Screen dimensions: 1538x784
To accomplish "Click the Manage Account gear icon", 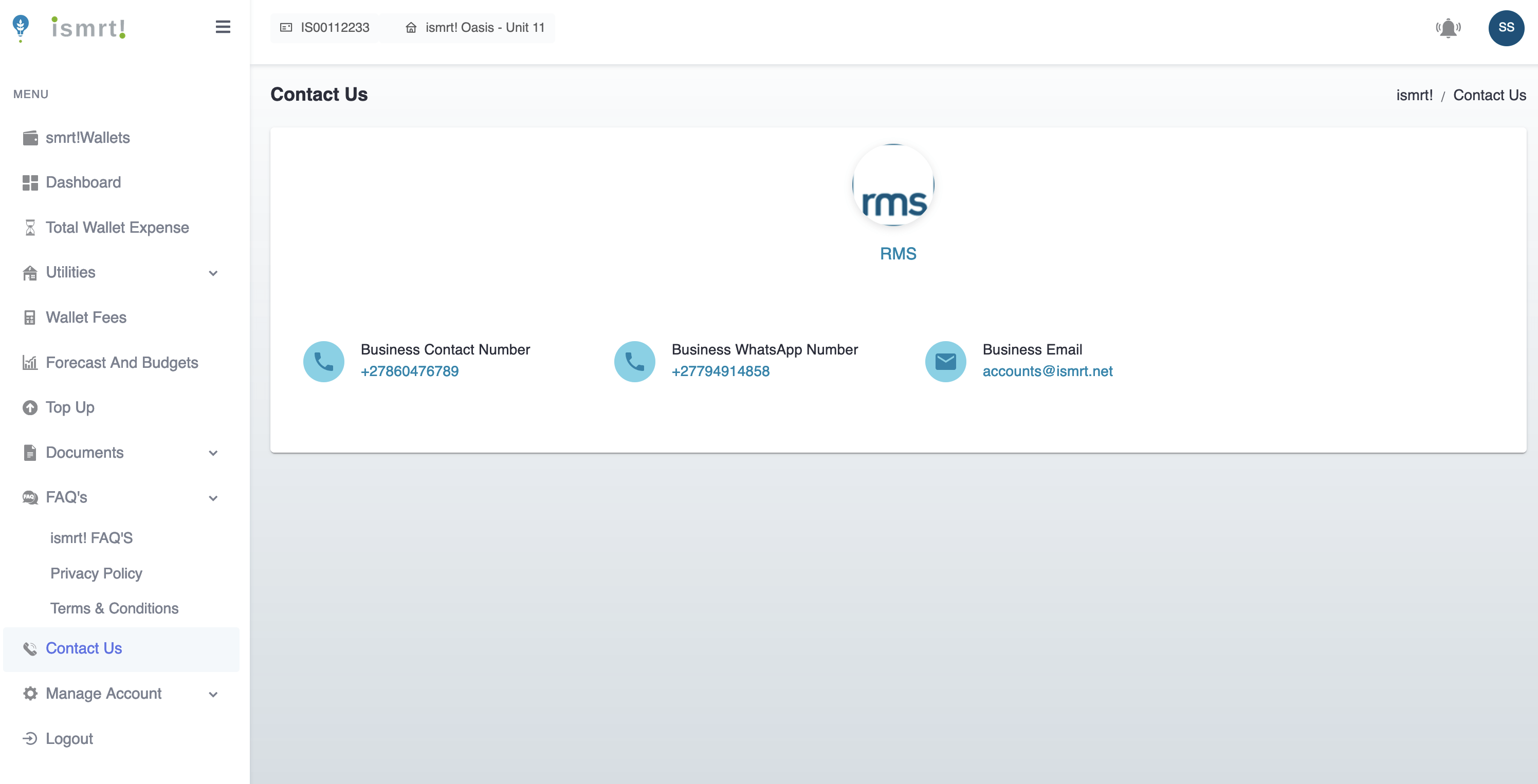I will click(30, 693).
